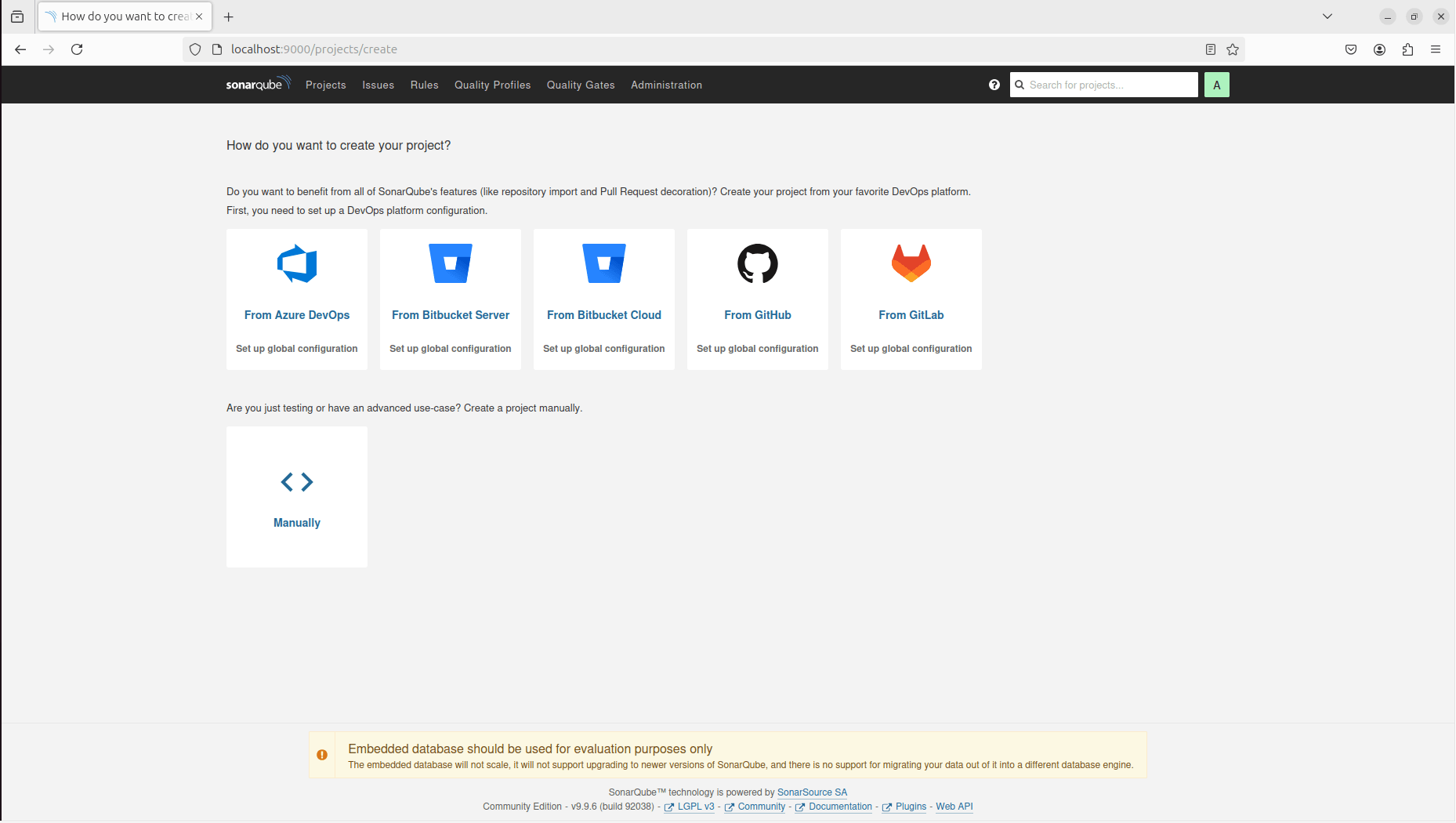The image size is (1456, 823).
Task: Set up global configuration for GitHub
Action: pyautogui.click(x=758, y=349)
